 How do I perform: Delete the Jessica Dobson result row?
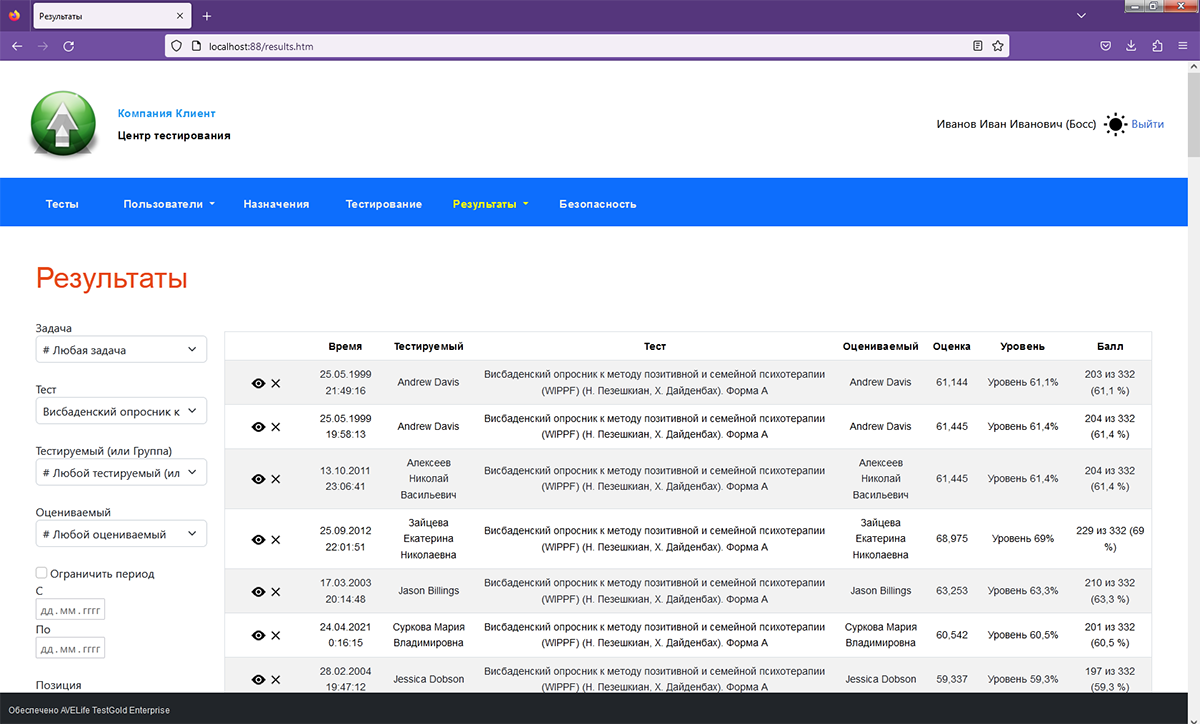tap(276, 680)
